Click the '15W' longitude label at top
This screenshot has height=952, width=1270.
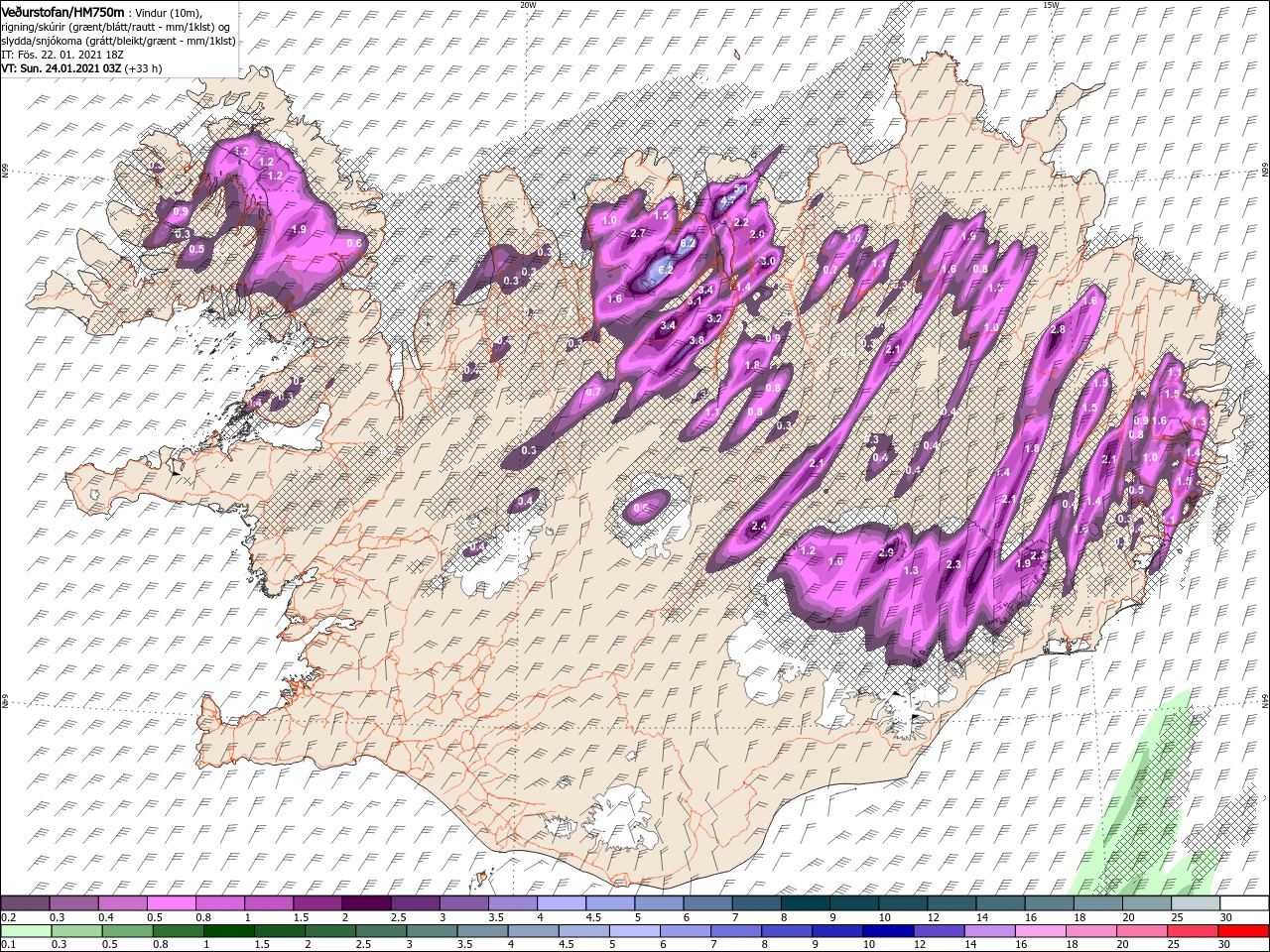tap(1051, 5)
